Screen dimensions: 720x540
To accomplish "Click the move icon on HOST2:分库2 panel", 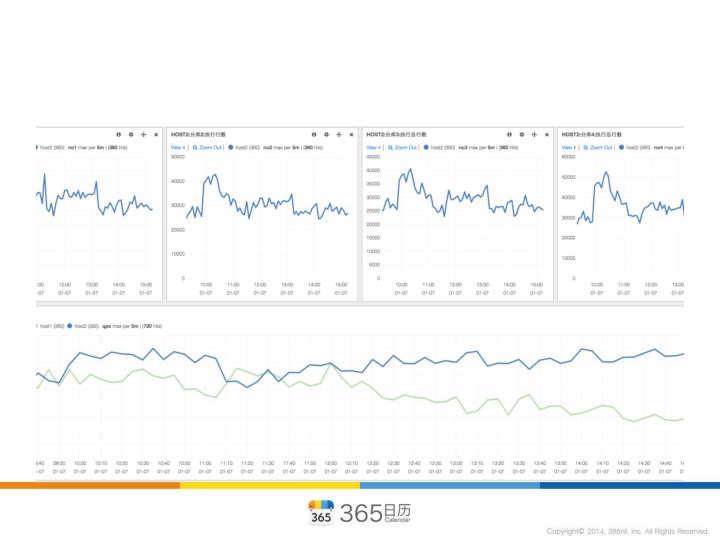I will tap(339, 135).
